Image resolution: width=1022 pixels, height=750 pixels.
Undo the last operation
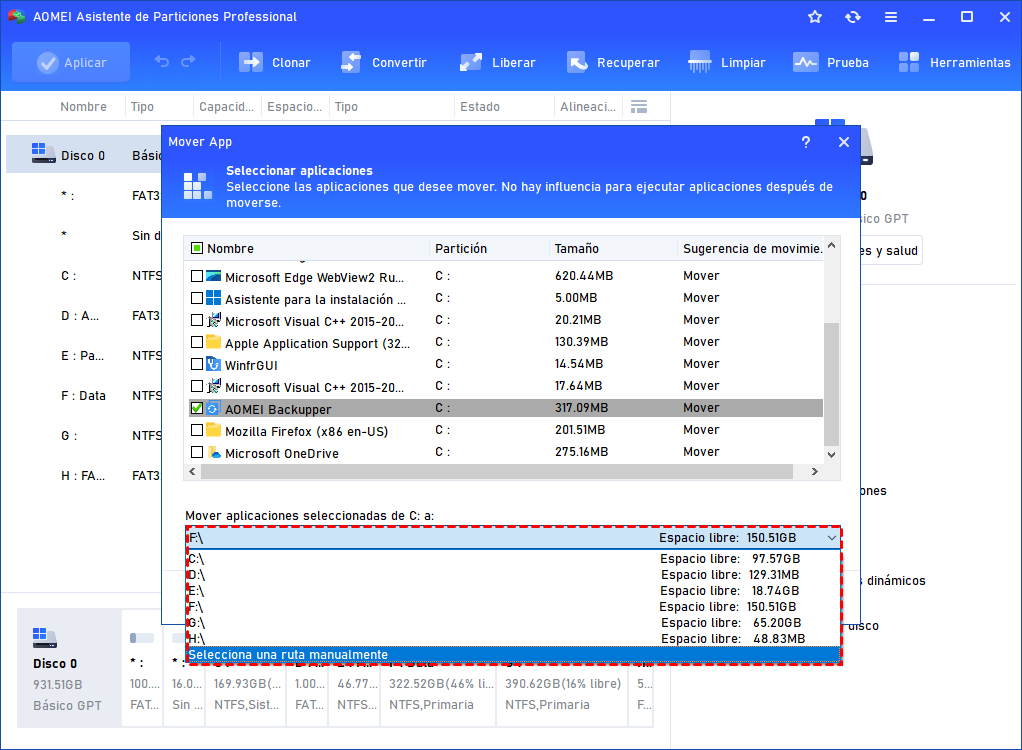pyautogui.click(x=162, y=62)
